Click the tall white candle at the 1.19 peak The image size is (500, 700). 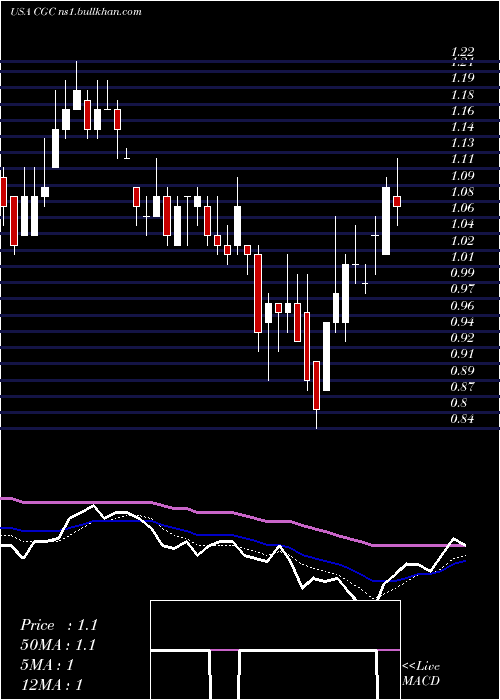(77, 100)
